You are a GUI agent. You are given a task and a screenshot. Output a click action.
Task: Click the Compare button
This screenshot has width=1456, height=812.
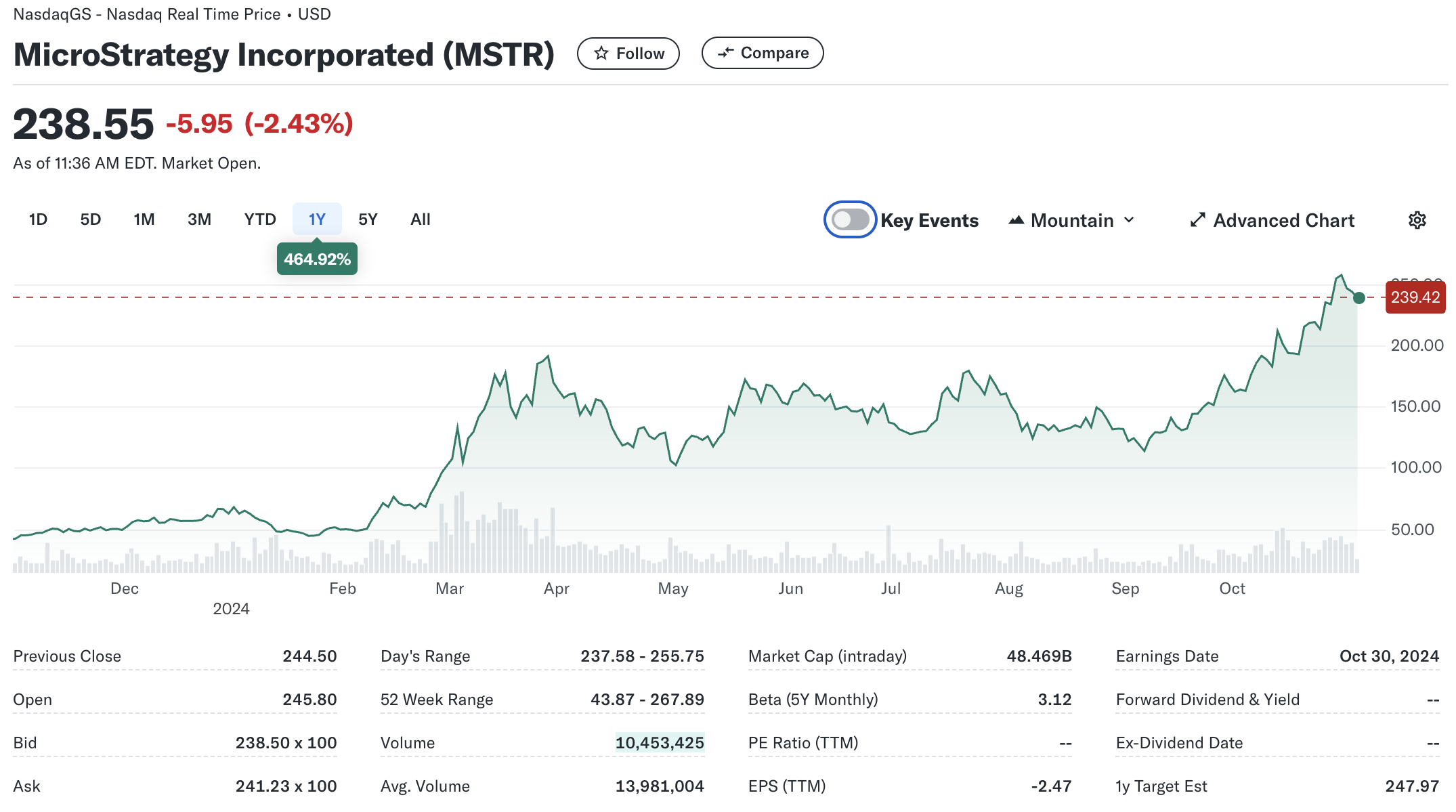[x=762, y=52]
